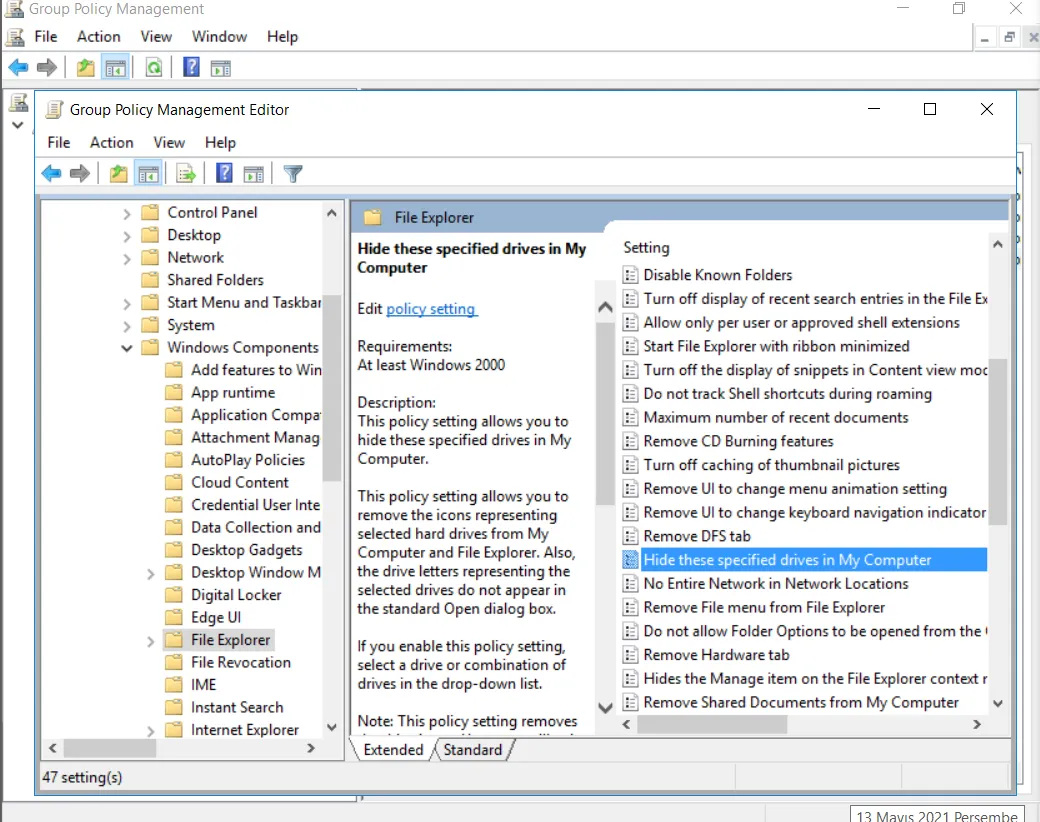The width and height of the screenshot is (1040, 822).
Task: Select Turn off caching of thumbnail pictures
Action: tap(771, 465)
